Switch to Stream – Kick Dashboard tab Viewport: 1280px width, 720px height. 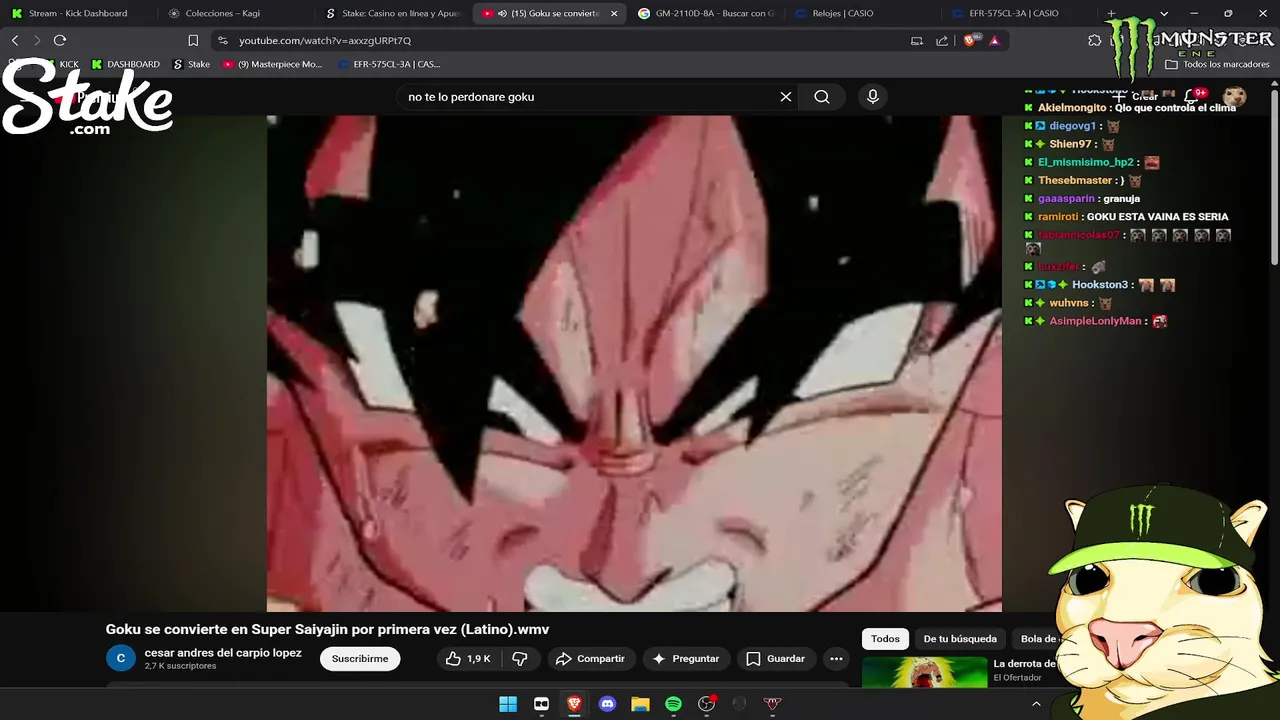click(77, 13)
